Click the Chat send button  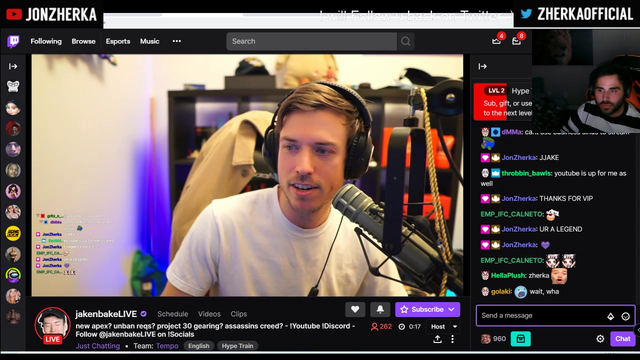(x=622, y=339)
